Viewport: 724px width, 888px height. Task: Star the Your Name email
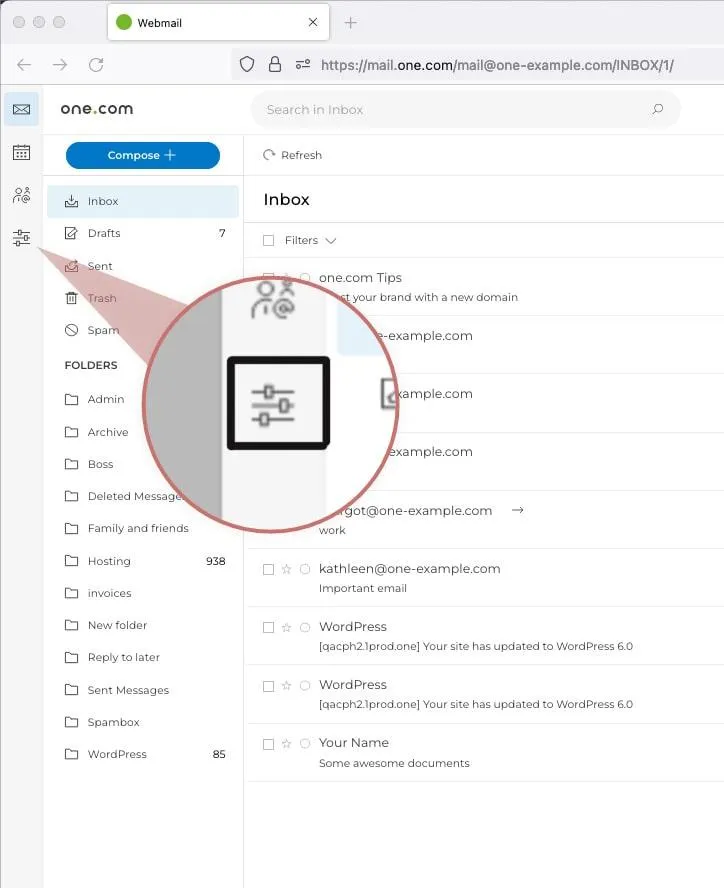pyautogui.click(x=286, y=744)
